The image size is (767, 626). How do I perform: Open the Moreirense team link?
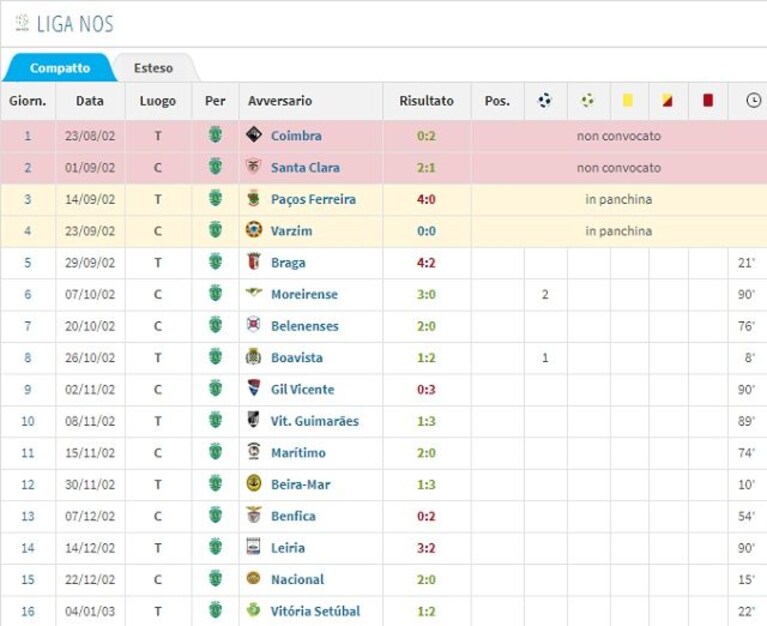[304, 294]
